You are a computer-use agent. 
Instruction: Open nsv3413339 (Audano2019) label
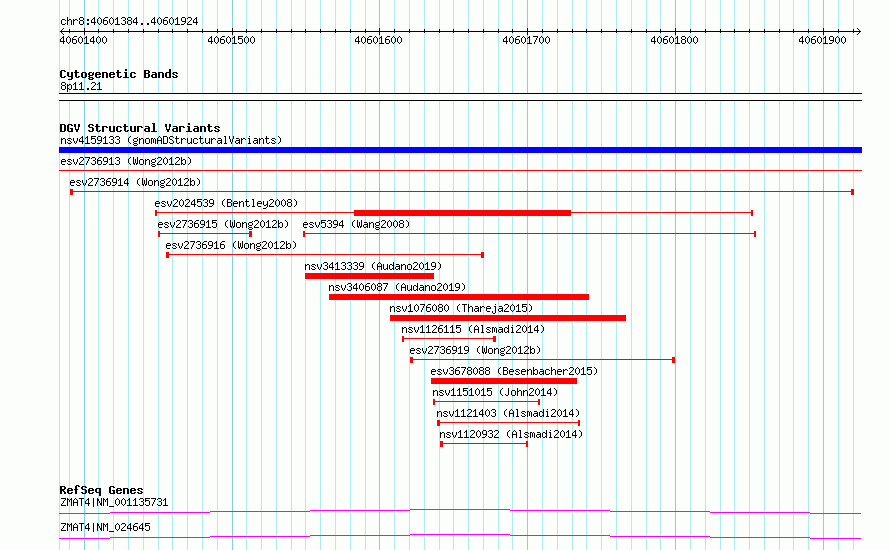coord(373,266)
